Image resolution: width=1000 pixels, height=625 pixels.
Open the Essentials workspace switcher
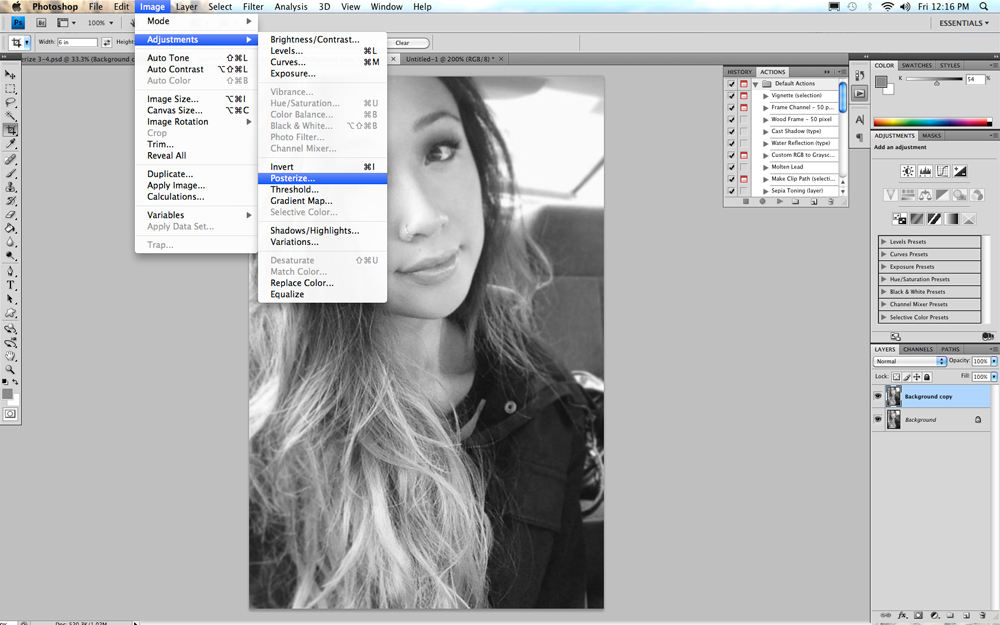click(x=964, y=23)
